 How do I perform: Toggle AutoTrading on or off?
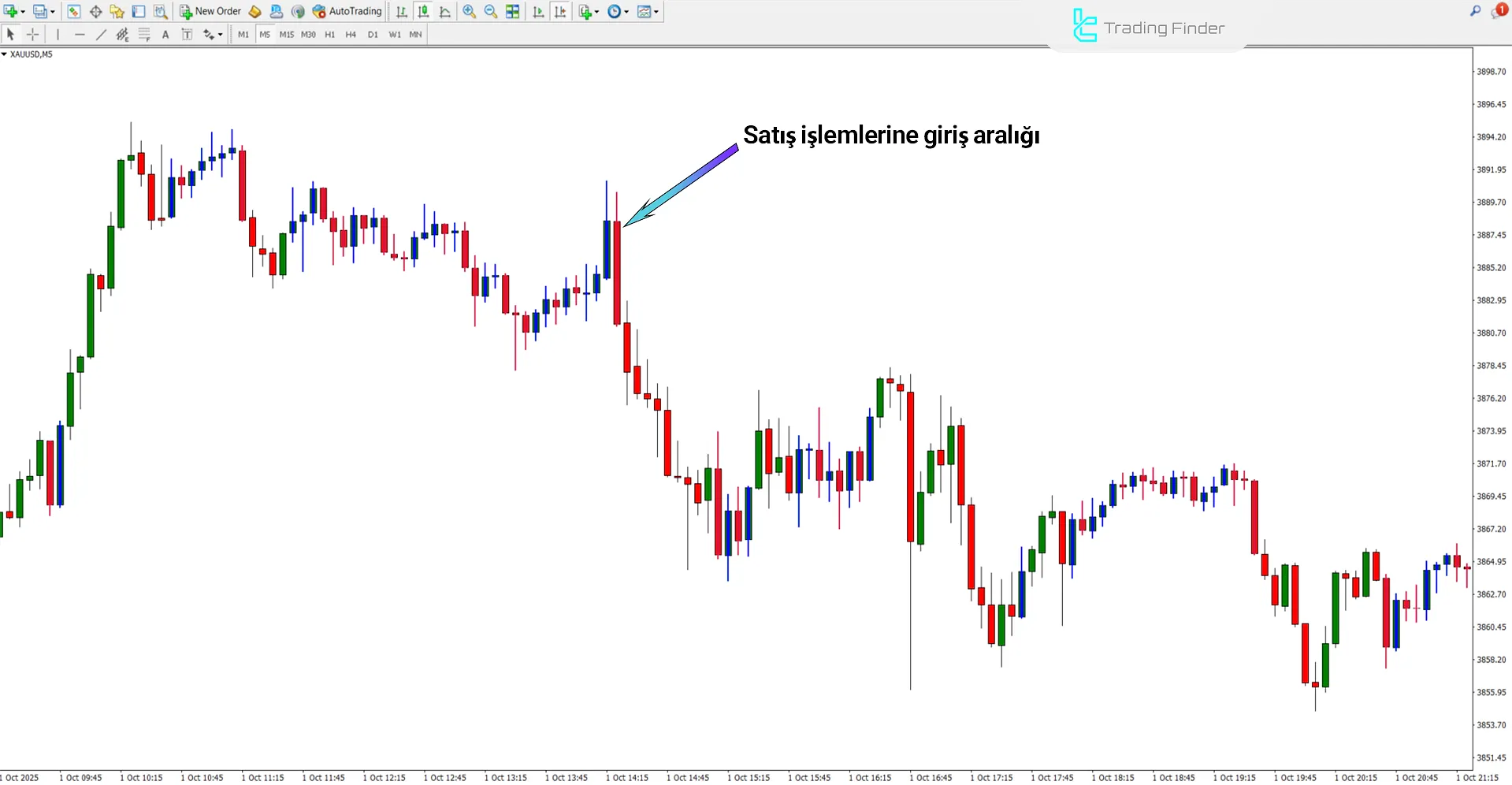(347, 11)
